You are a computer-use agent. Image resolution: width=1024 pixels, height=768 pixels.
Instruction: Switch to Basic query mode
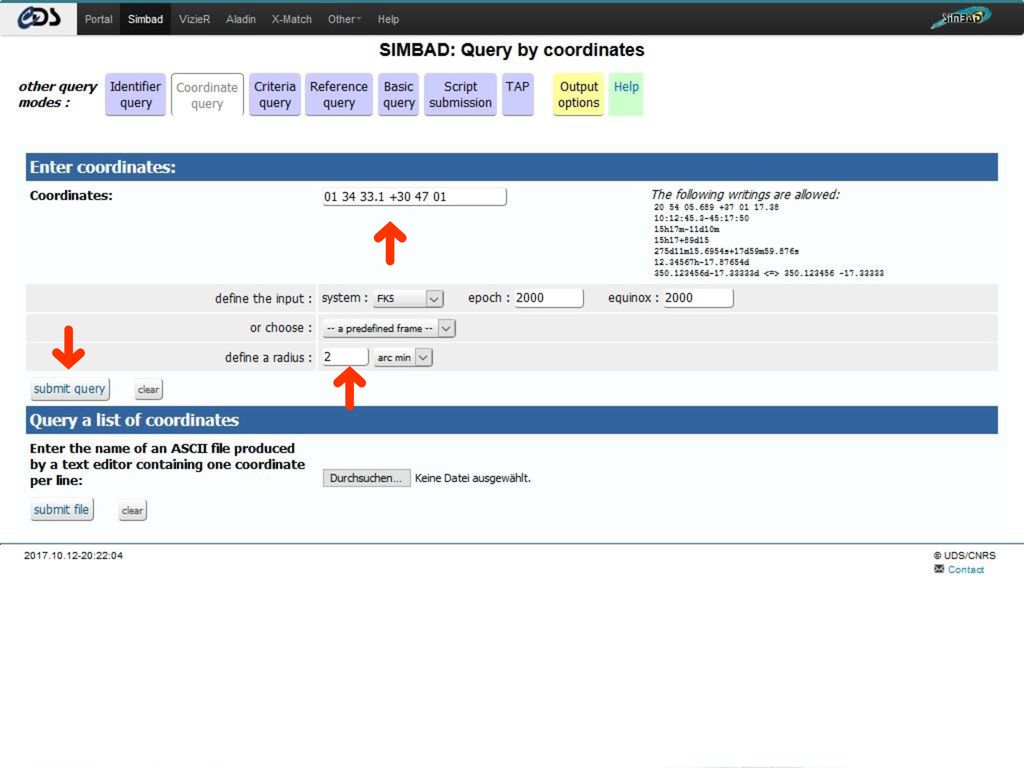click(x=398, y=95)
